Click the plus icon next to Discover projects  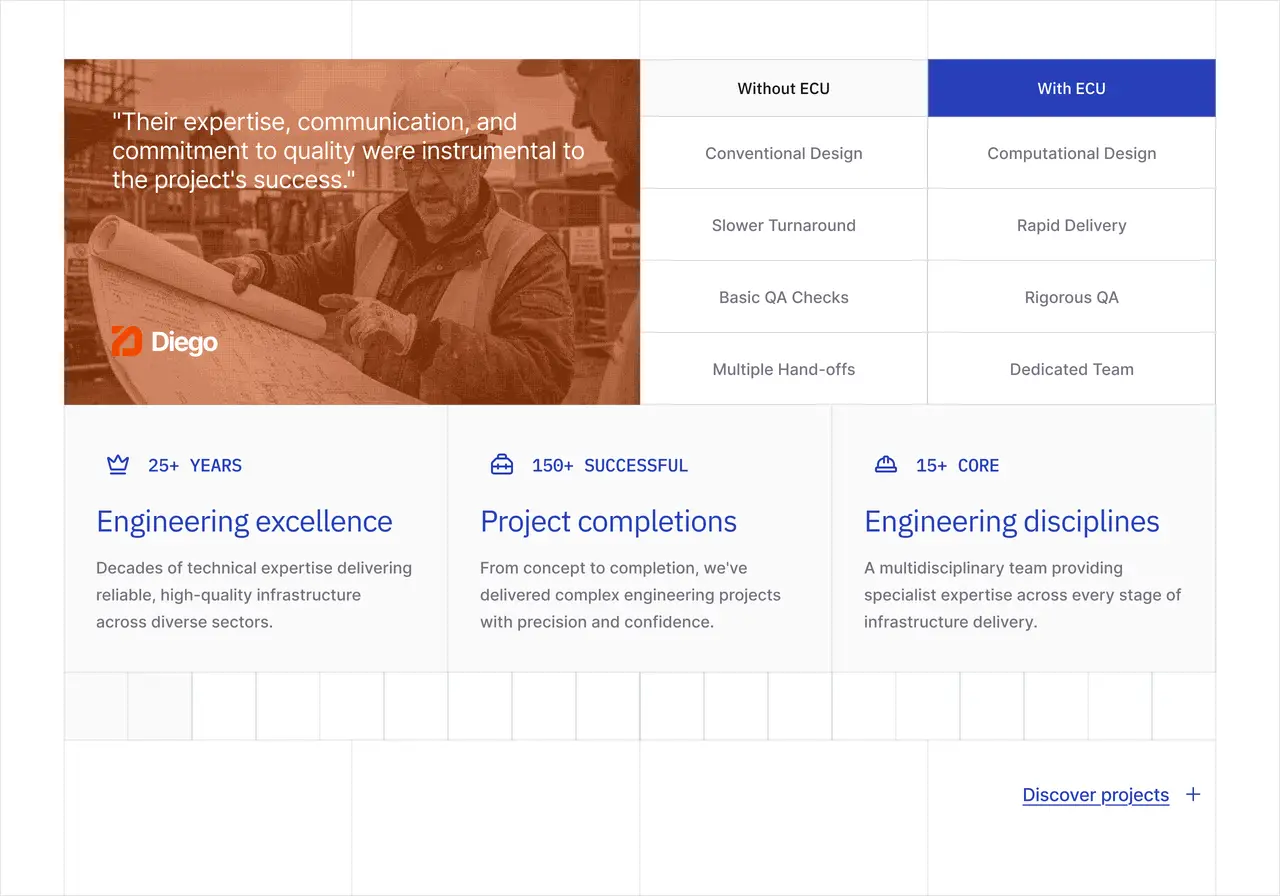click(x=1193, y=794)
